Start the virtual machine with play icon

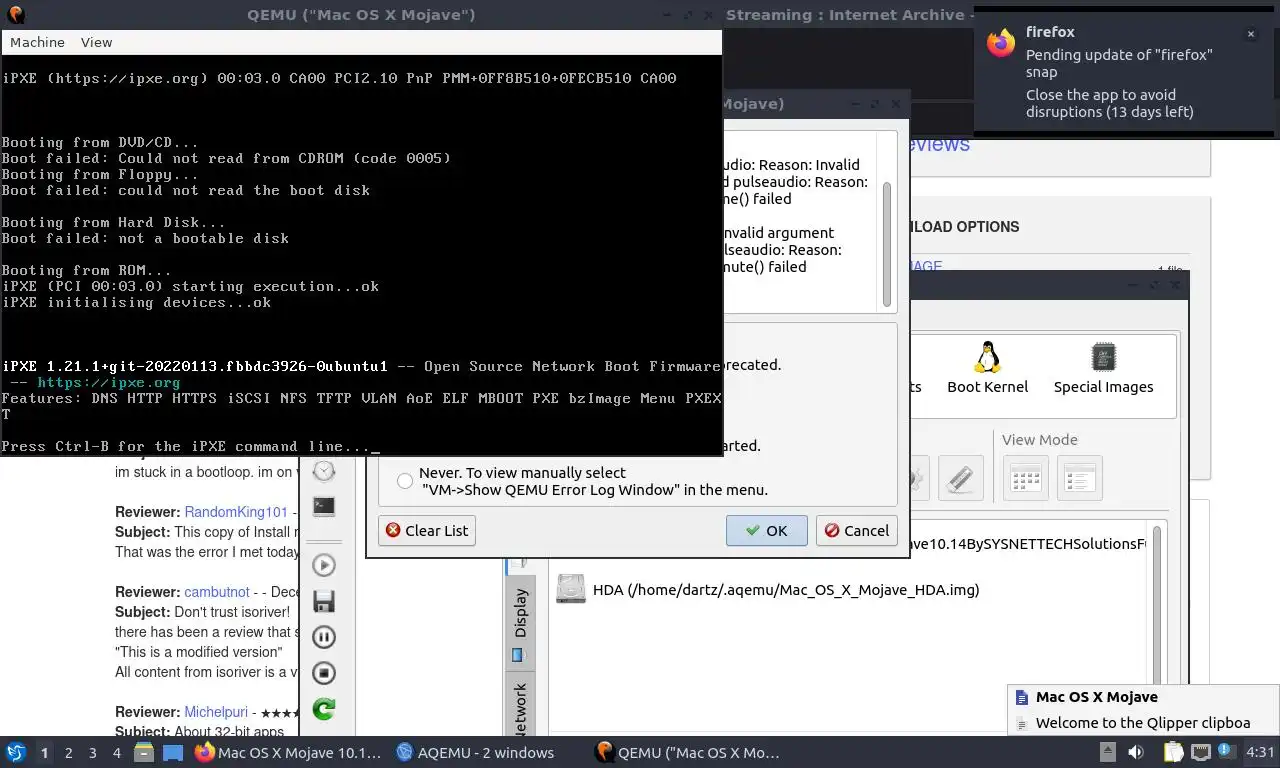[x=323, y=565]
